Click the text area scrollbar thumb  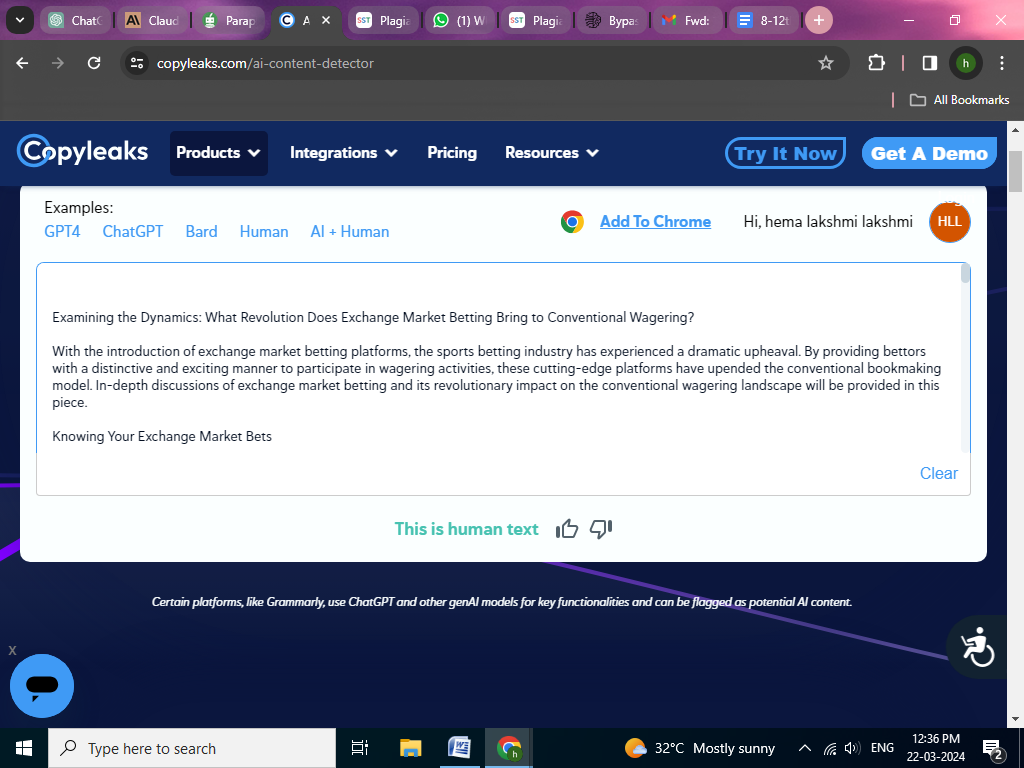pos(965,273)
